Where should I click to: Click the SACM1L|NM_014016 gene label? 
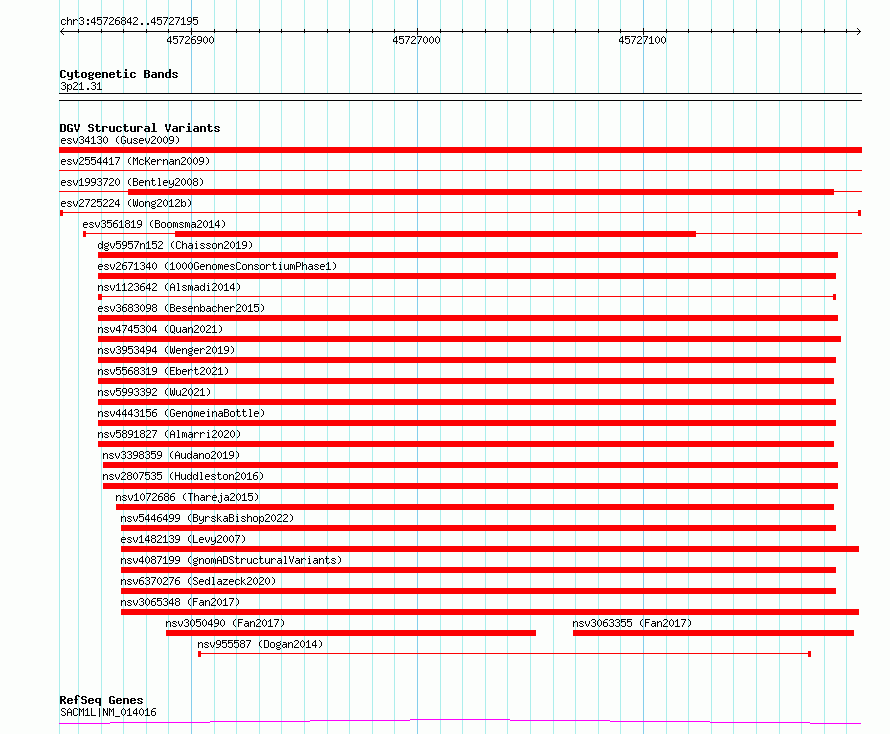[x=108, y=712]
